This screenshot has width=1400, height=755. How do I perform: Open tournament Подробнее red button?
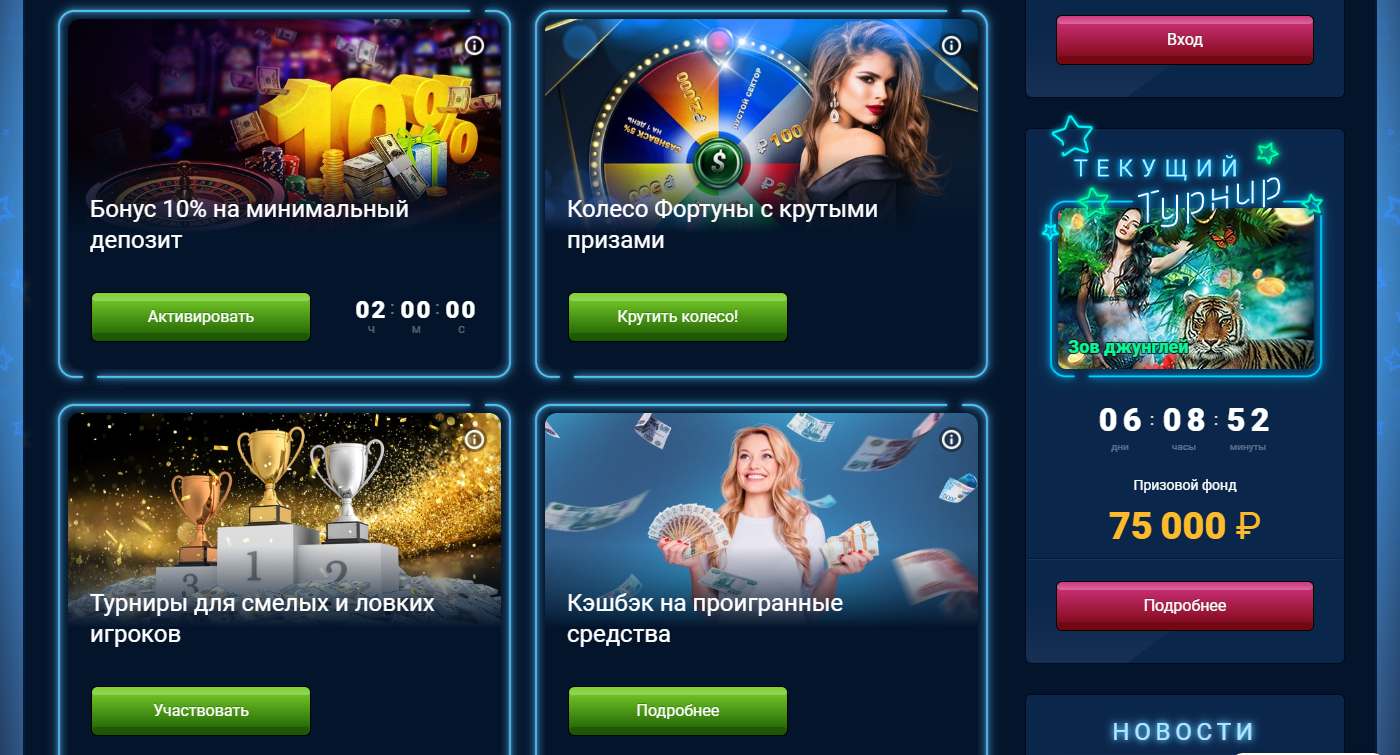(x=1185, y=606)
